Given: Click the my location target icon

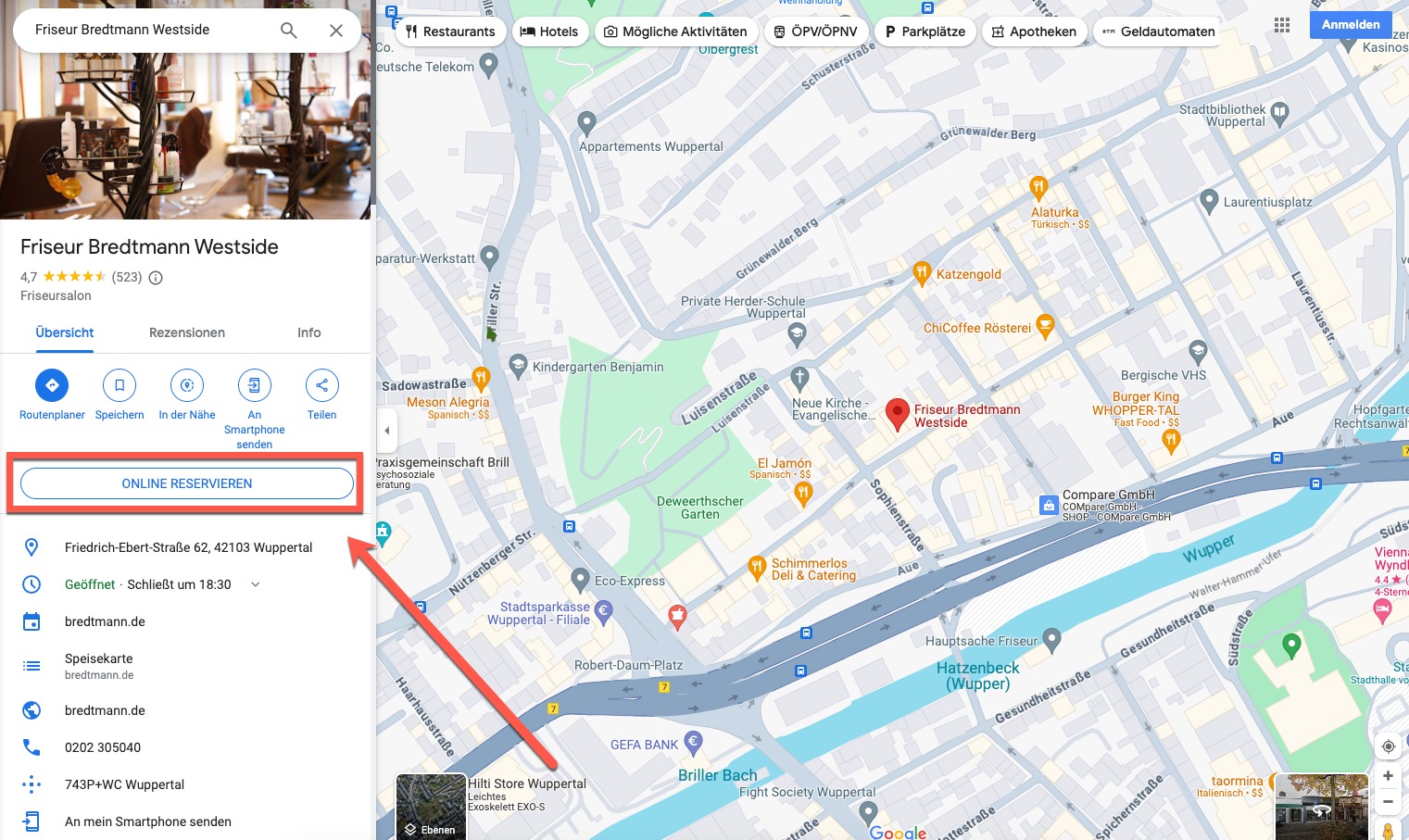Looking at the screenshot, I should (1388, 746).
